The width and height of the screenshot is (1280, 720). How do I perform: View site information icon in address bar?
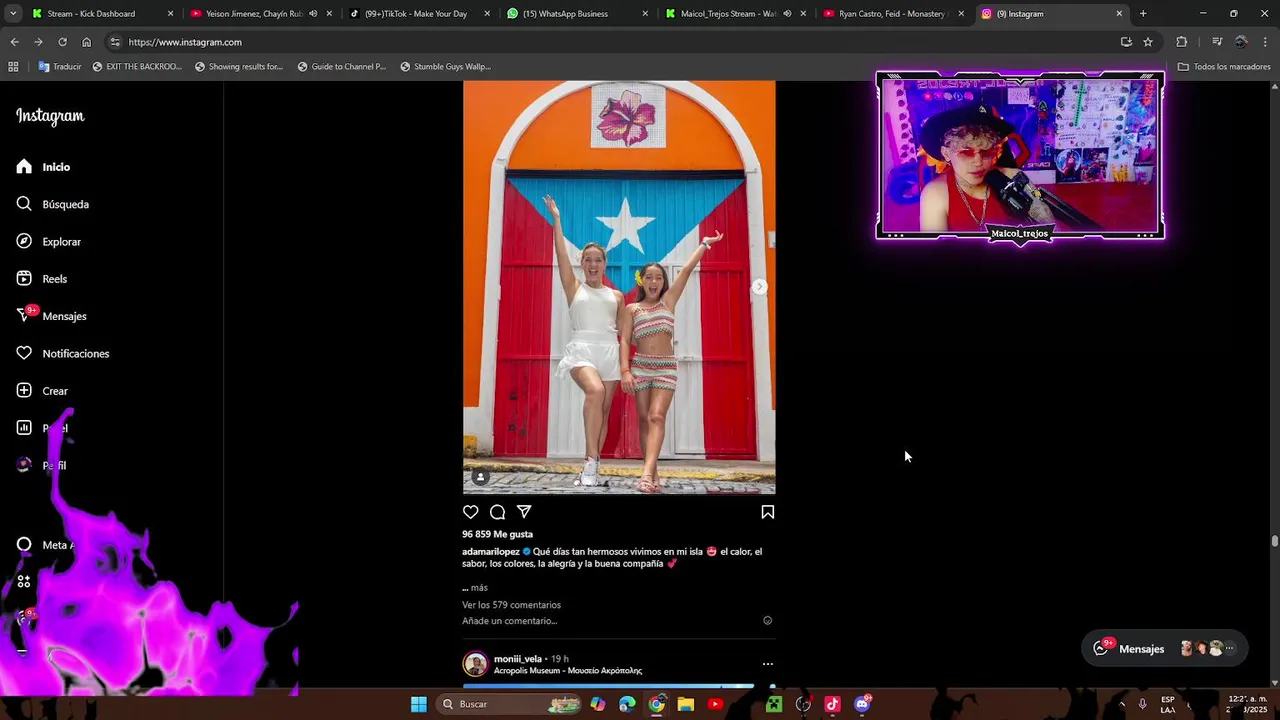tap(115, 42)
